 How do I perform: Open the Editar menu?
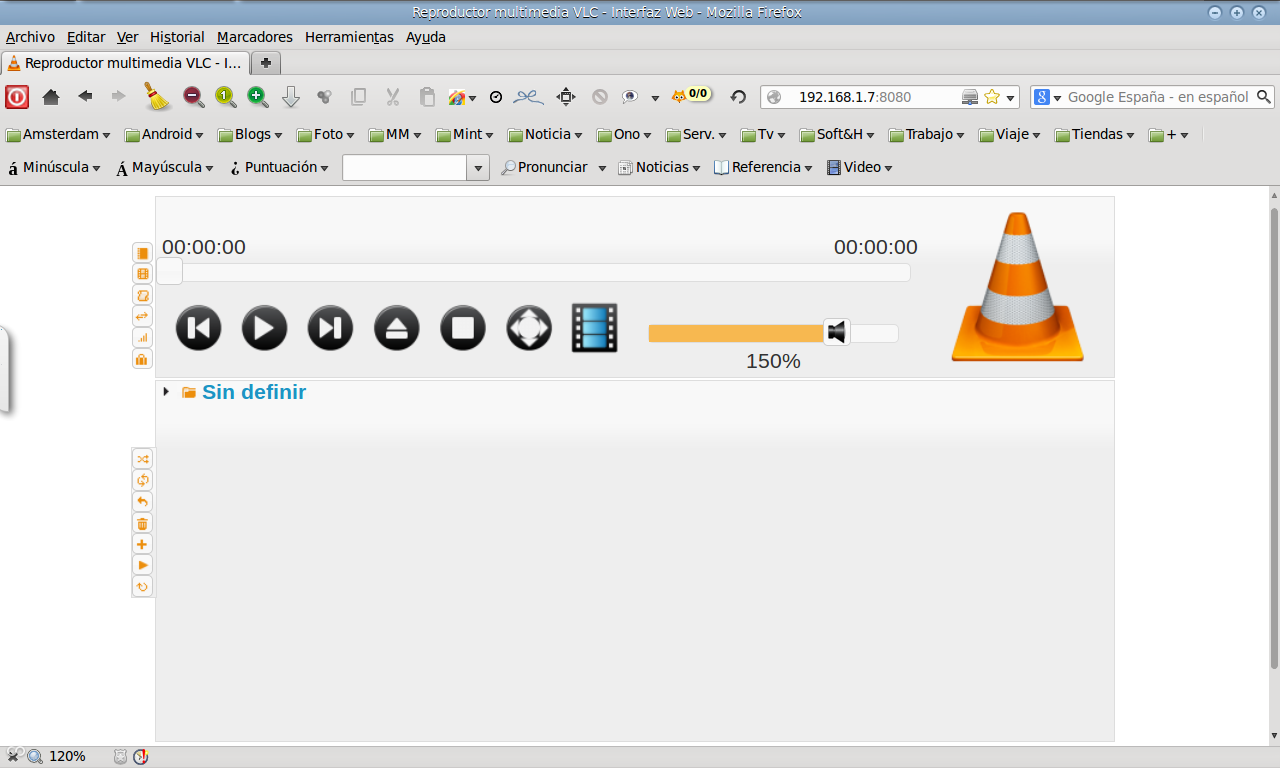coord(86,37)
